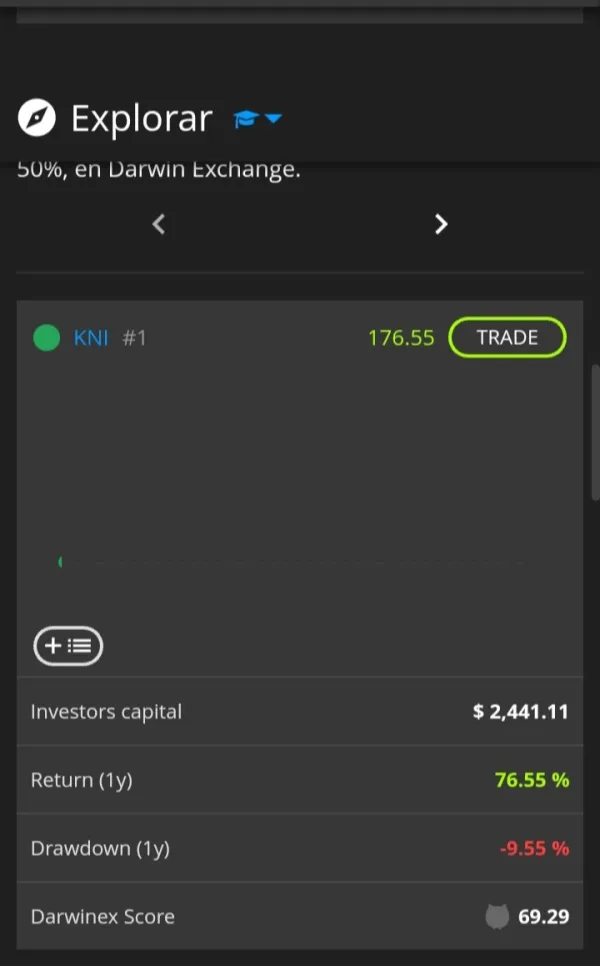Click the Explorar compass icon
The width and height of the screenshot is (600, 966).
click(x=37, y=119)
